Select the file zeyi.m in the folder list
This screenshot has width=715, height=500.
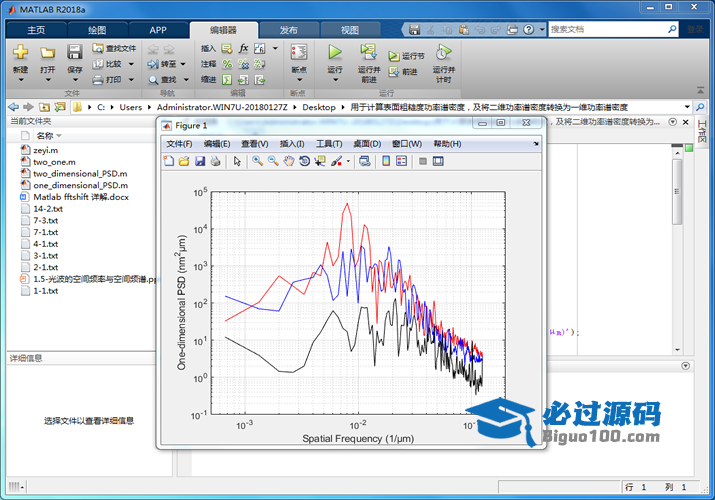(45, 150)
